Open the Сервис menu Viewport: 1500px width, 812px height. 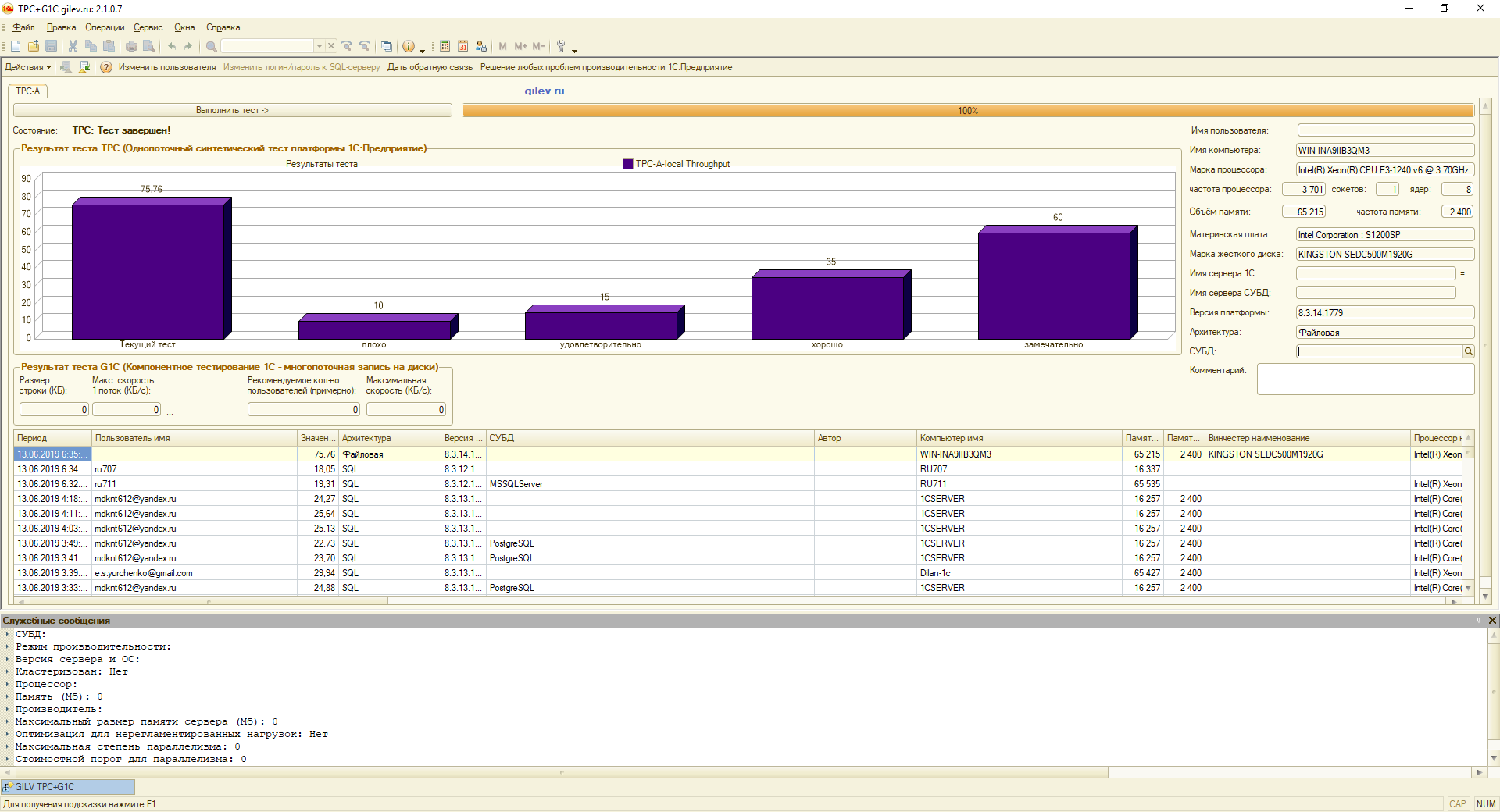(x=148, y=27)
